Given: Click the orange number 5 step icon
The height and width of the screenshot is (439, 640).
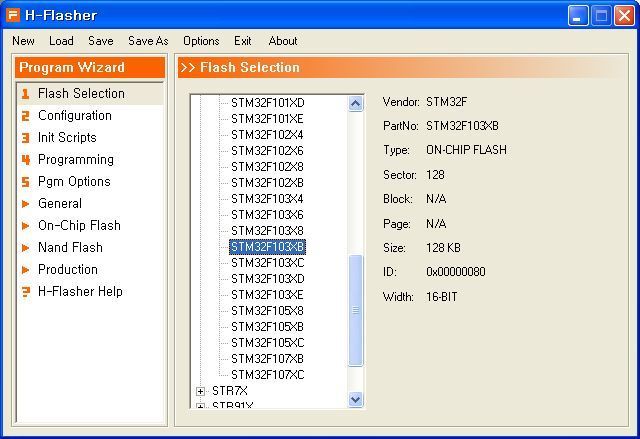Looking at the screenshot, I should 25,182.
